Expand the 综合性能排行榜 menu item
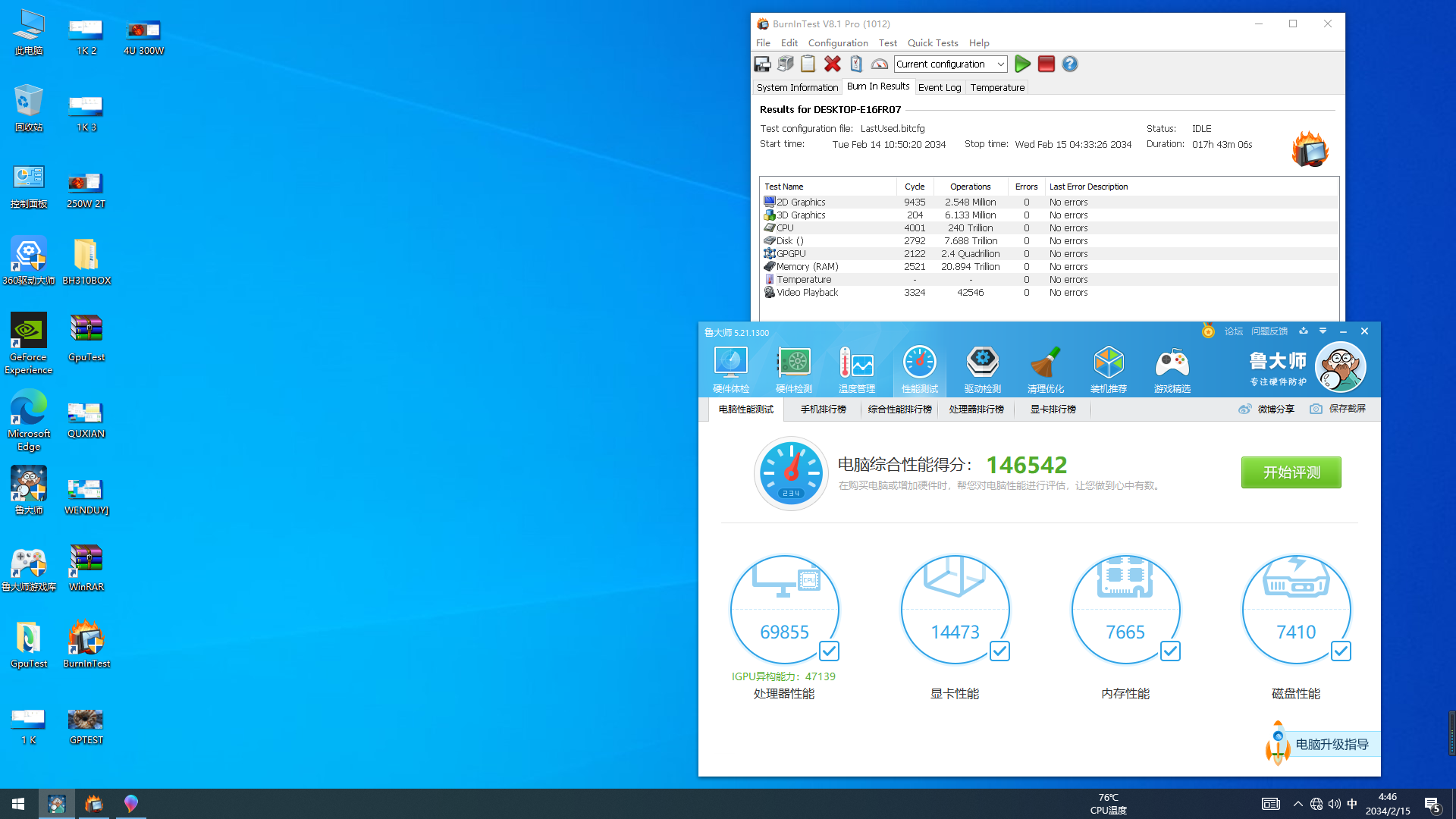1456x819 pixels. [x=899, y=409]
